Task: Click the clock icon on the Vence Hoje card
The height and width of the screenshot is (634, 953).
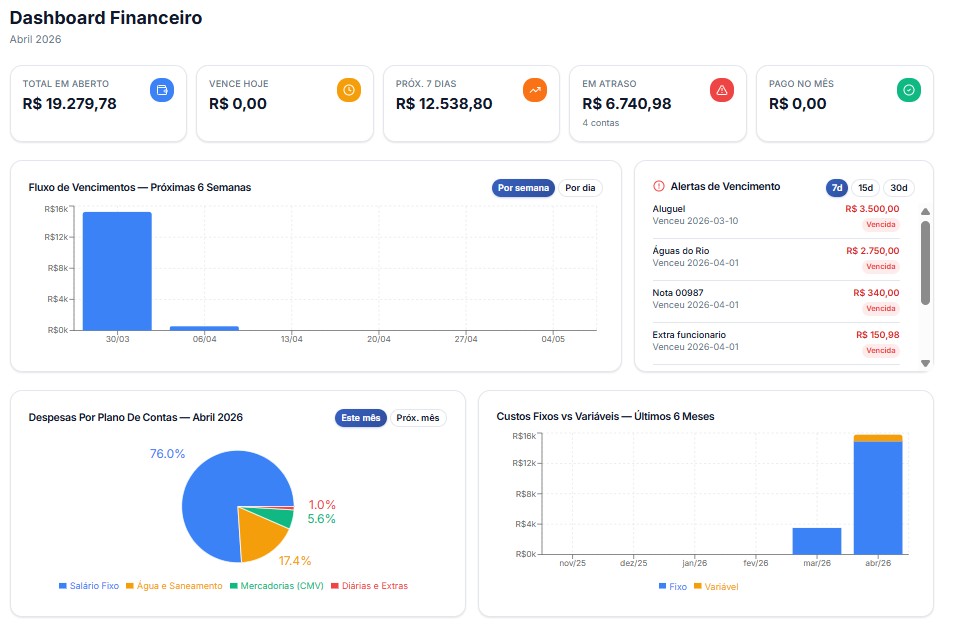Action: 349,89
